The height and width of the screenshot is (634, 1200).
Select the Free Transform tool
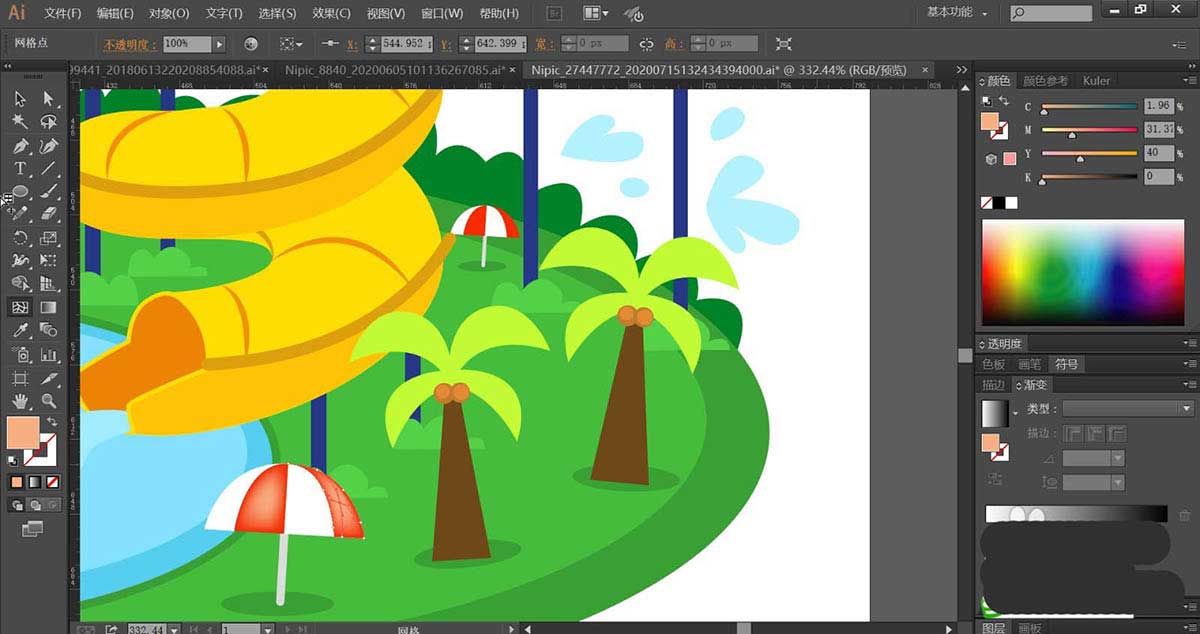pos(48,261)
